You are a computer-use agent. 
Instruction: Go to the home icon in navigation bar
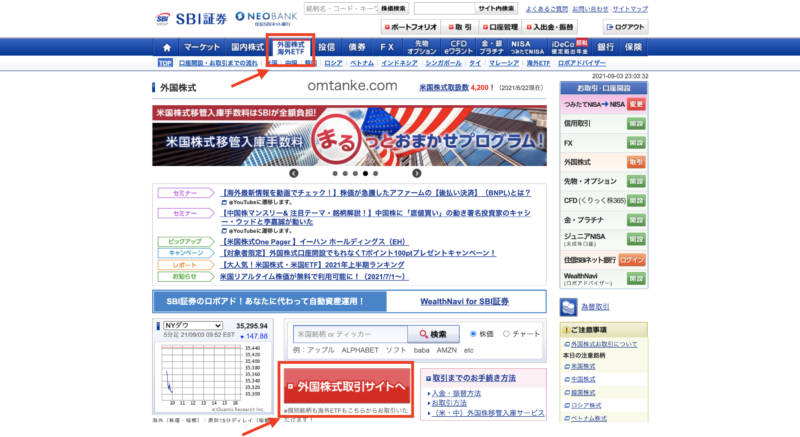[167, 47]
